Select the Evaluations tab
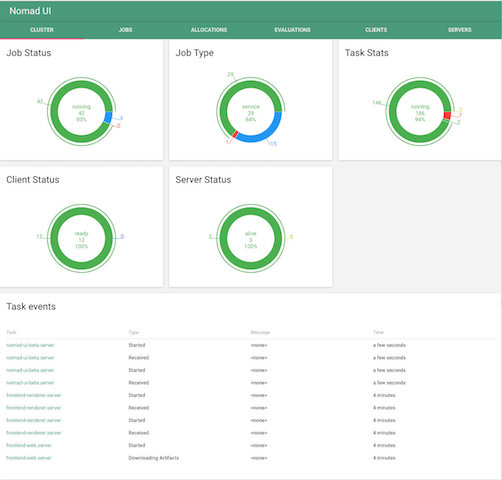The image size is (502, 480). pos(293,30)
